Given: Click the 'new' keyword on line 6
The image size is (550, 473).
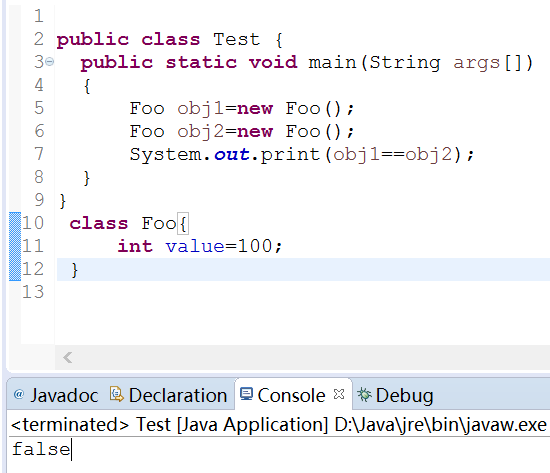Looking at the screenshot, I should click(255, 132).
